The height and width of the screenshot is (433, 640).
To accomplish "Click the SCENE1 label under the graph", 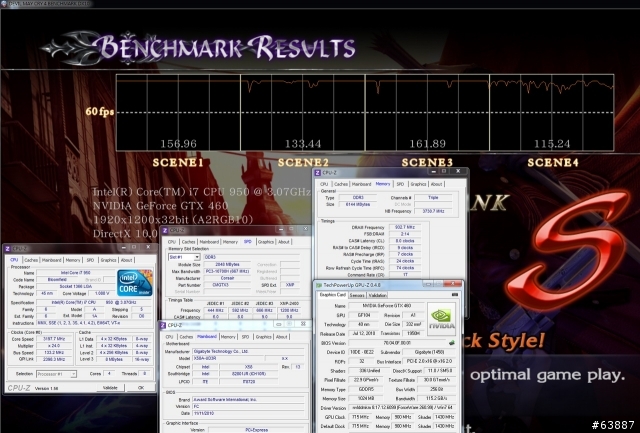I will [178, 162].
